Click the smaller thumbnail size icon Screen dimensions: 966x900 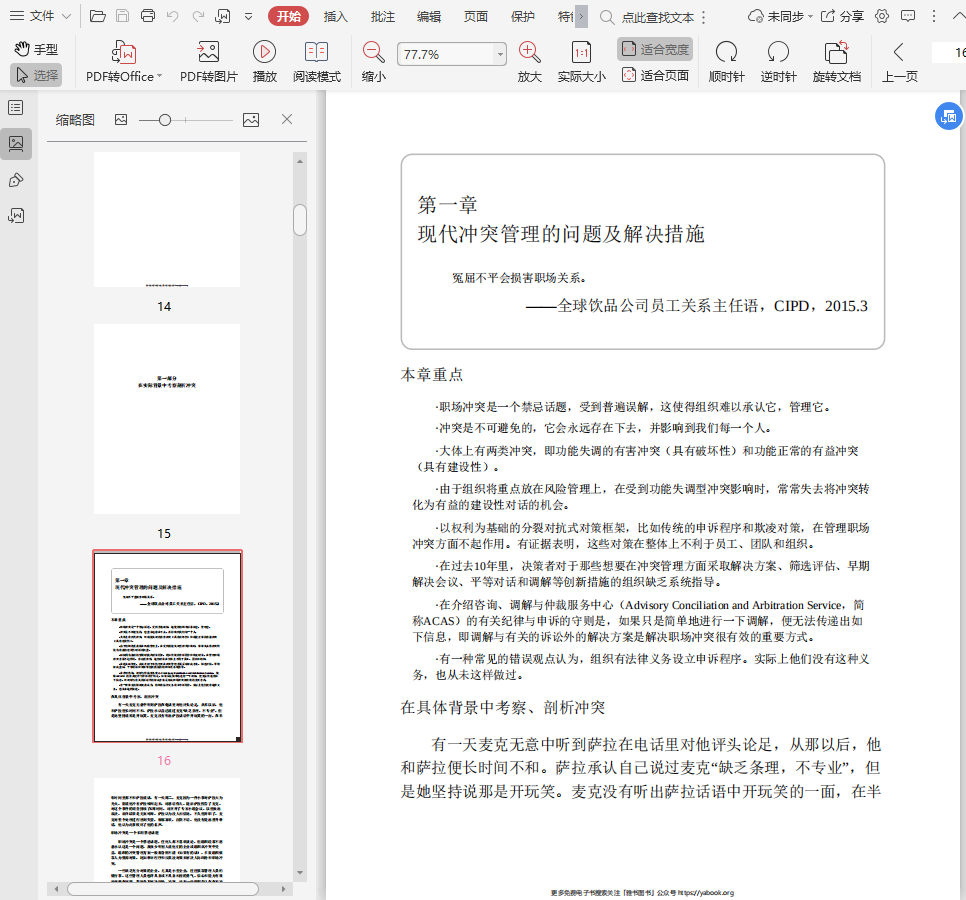121,120
